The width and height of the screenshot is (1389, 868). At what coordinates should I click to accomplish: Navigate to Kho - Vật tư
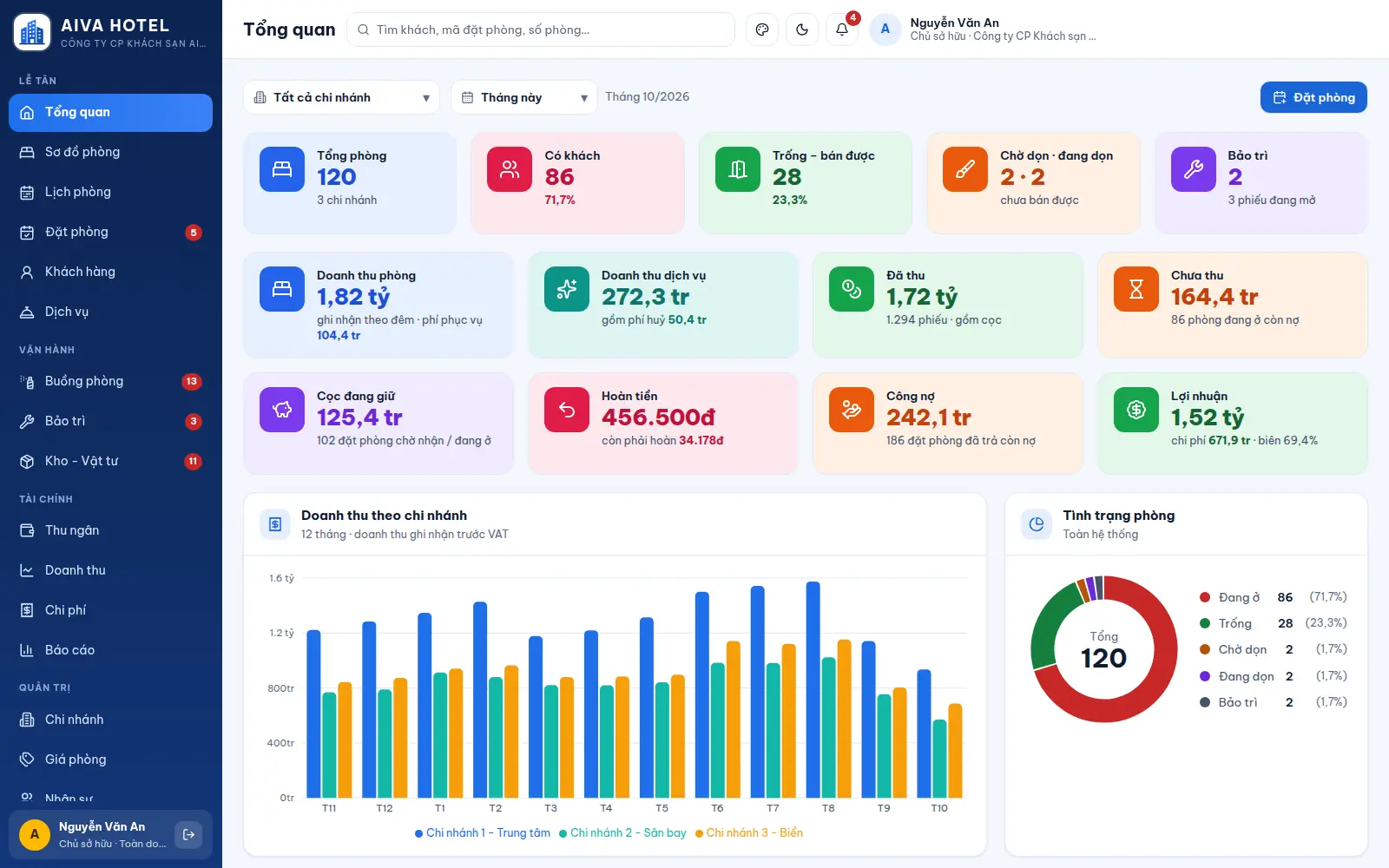click(x=110, y=461)
